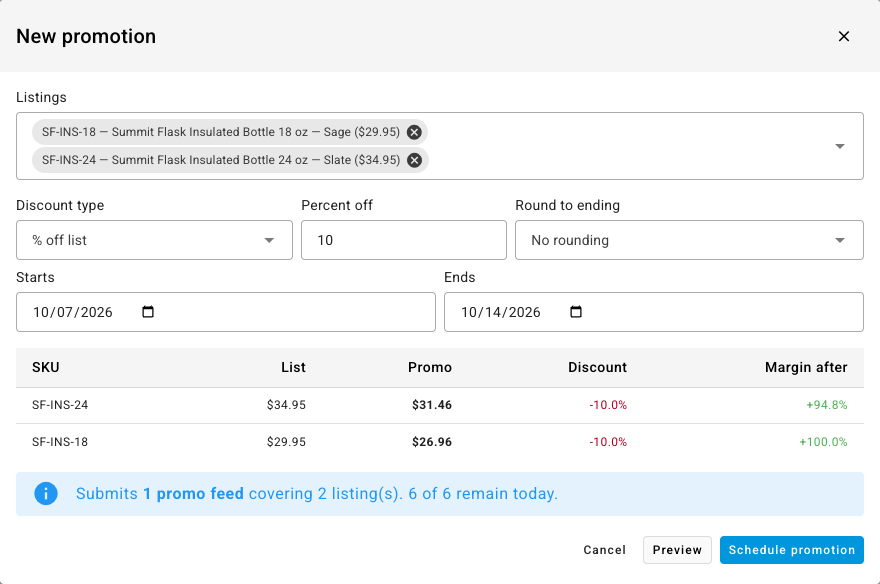
Task: Click the Discount column header
Action: [x=597, y=367]
